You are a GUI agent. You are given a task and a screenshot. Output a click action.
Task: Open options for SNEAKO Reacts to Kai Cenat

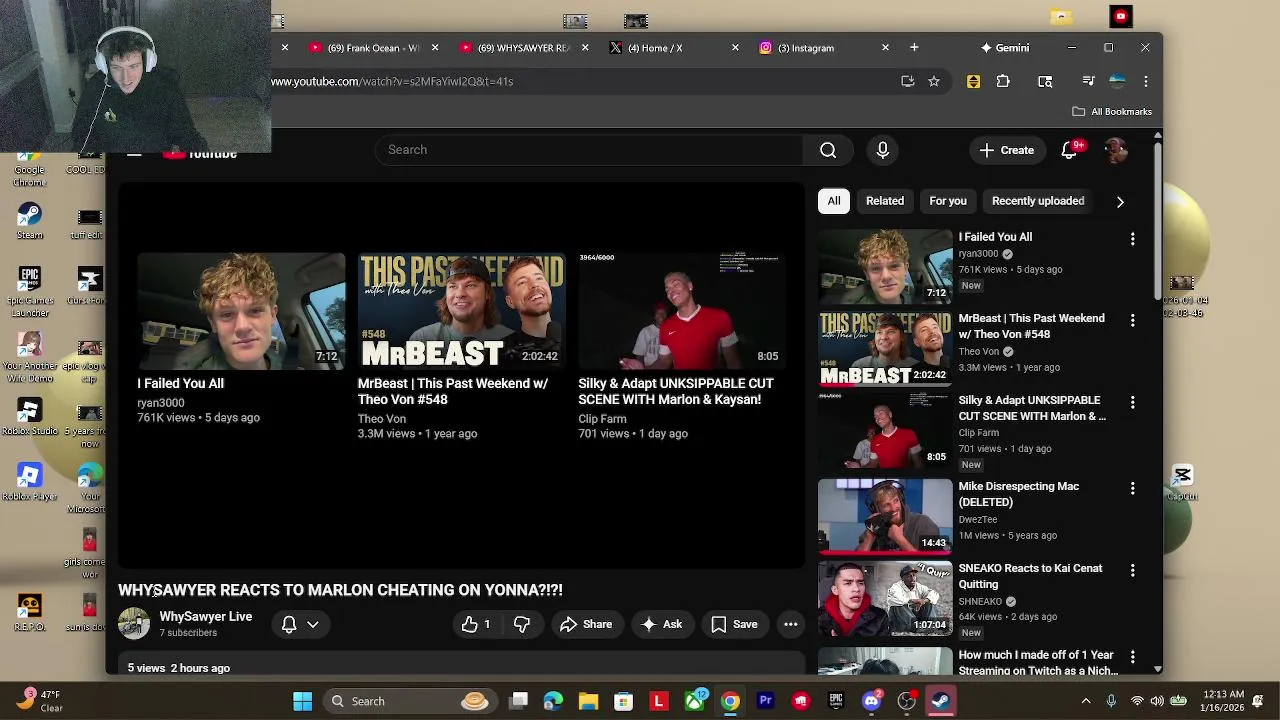[1132, 570]
